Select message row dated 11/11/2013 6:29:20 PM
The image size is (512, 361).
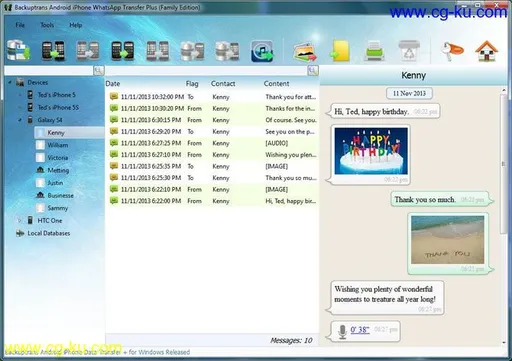[212, 132]
